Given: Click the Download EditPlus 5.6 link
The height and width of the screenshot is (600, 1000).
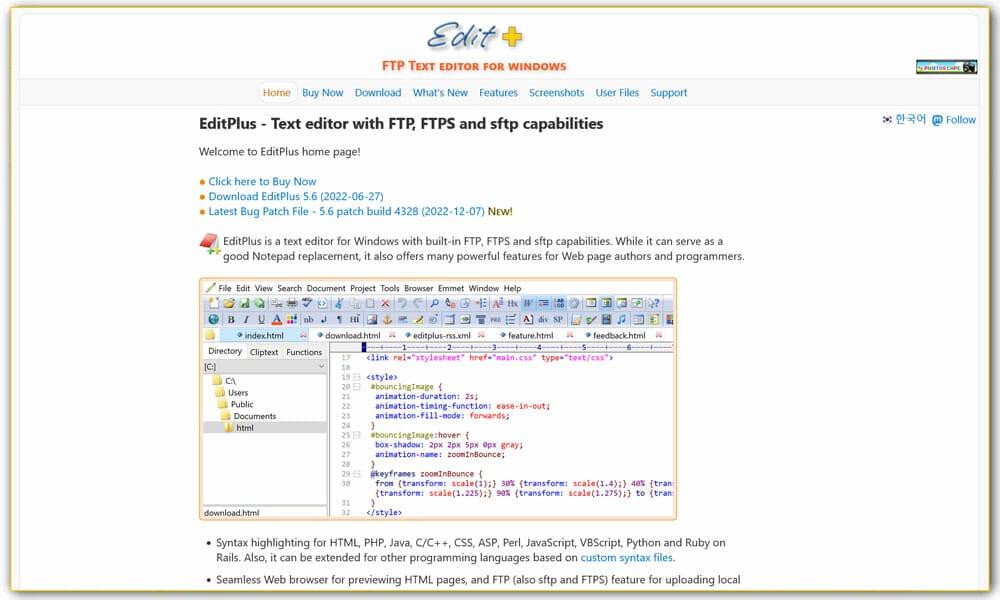Looking at the screenshot, I should pos(295,196).
